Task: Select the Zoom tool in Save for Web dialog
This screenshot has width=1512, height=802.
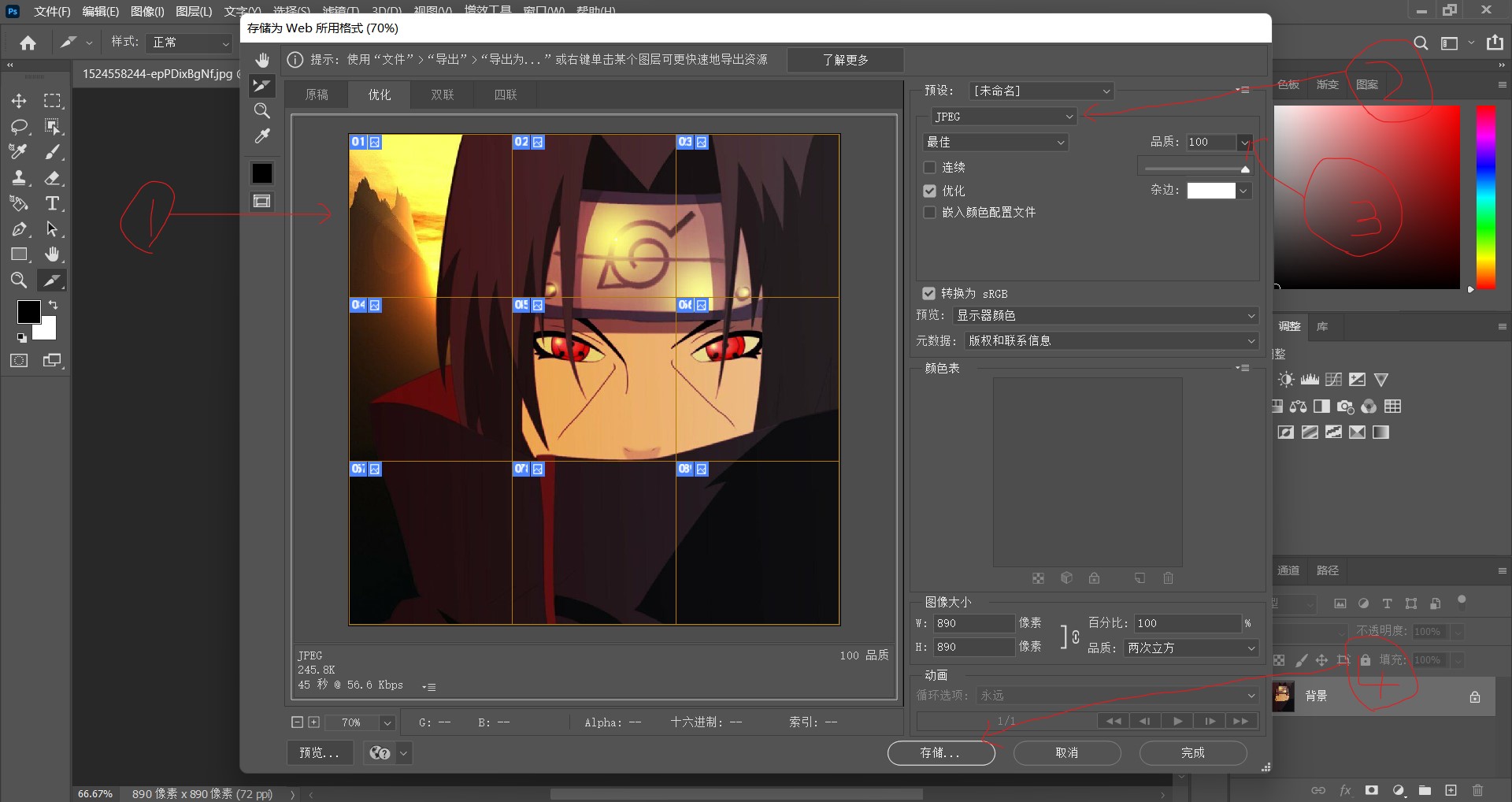Action: click(x=262, y=110)
